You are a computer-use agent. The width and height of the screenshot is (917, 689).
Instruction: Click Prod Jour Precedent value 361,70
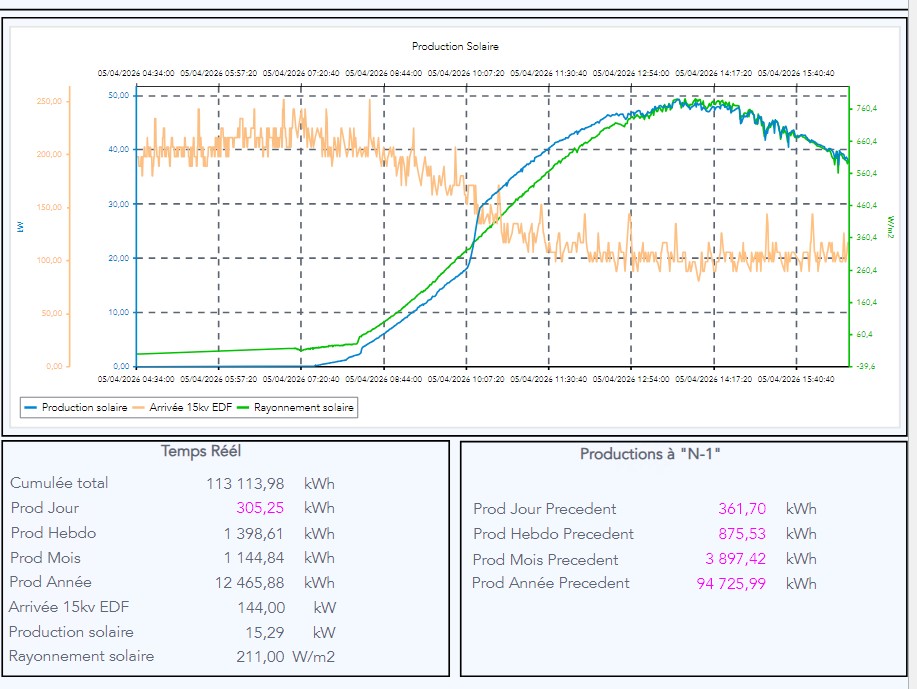point(742,509)
